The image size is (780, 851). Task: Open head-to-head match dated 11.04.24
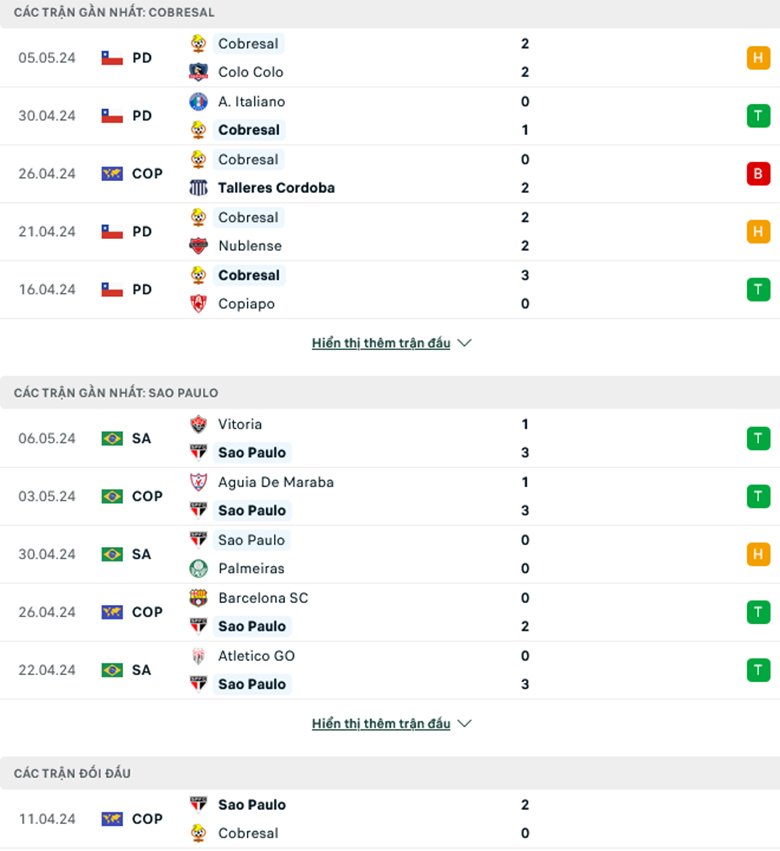pyautogui.click(x=390, y=819)
